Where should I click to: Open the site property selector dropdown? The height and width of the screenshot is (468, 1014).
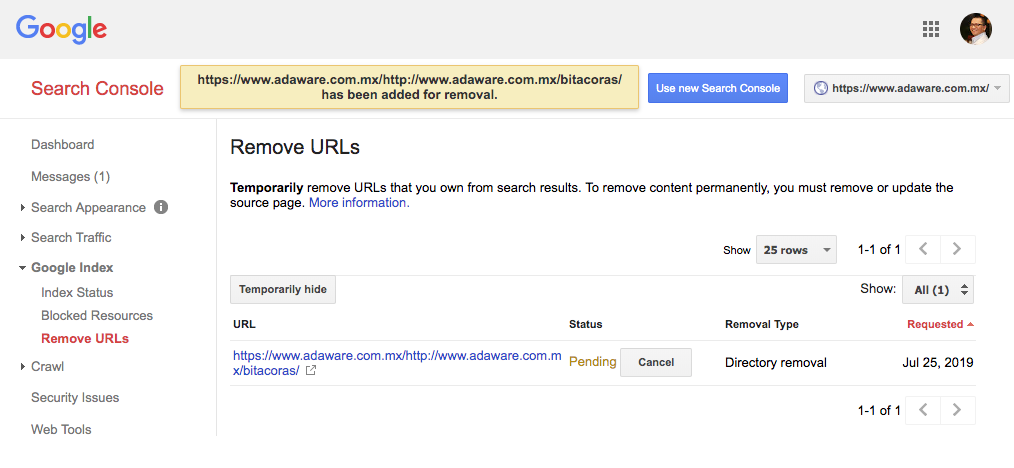pyautogui.click(x=906, y=88)
